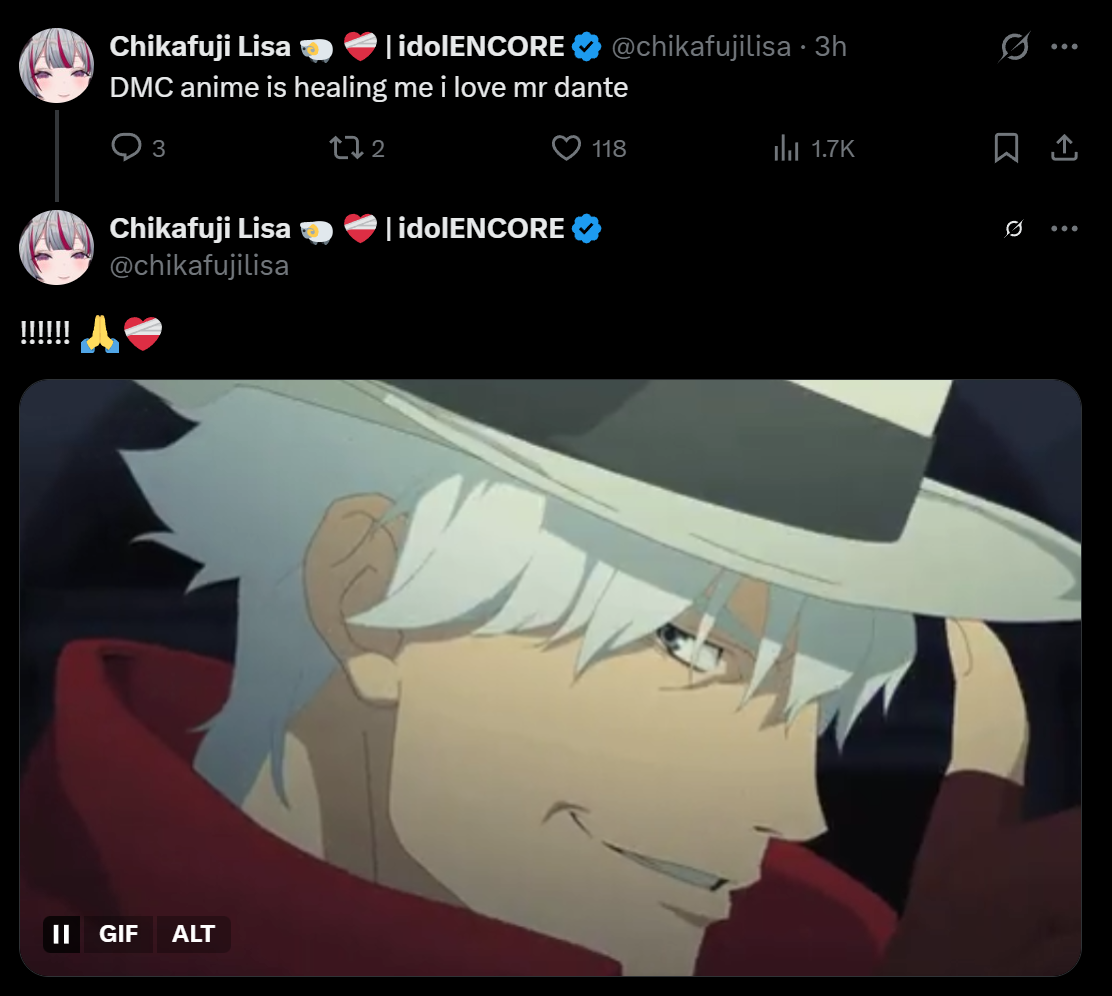The height and width of the screenshot is (996, 1112).
Task: Visit @chikafujilisa handle in first tweet
Action: click(701, 47)
